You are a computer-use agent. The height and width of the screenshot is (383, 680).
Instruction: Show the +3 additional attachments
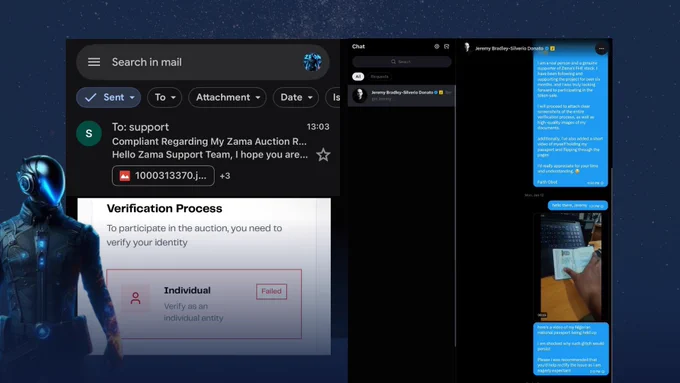225,176
